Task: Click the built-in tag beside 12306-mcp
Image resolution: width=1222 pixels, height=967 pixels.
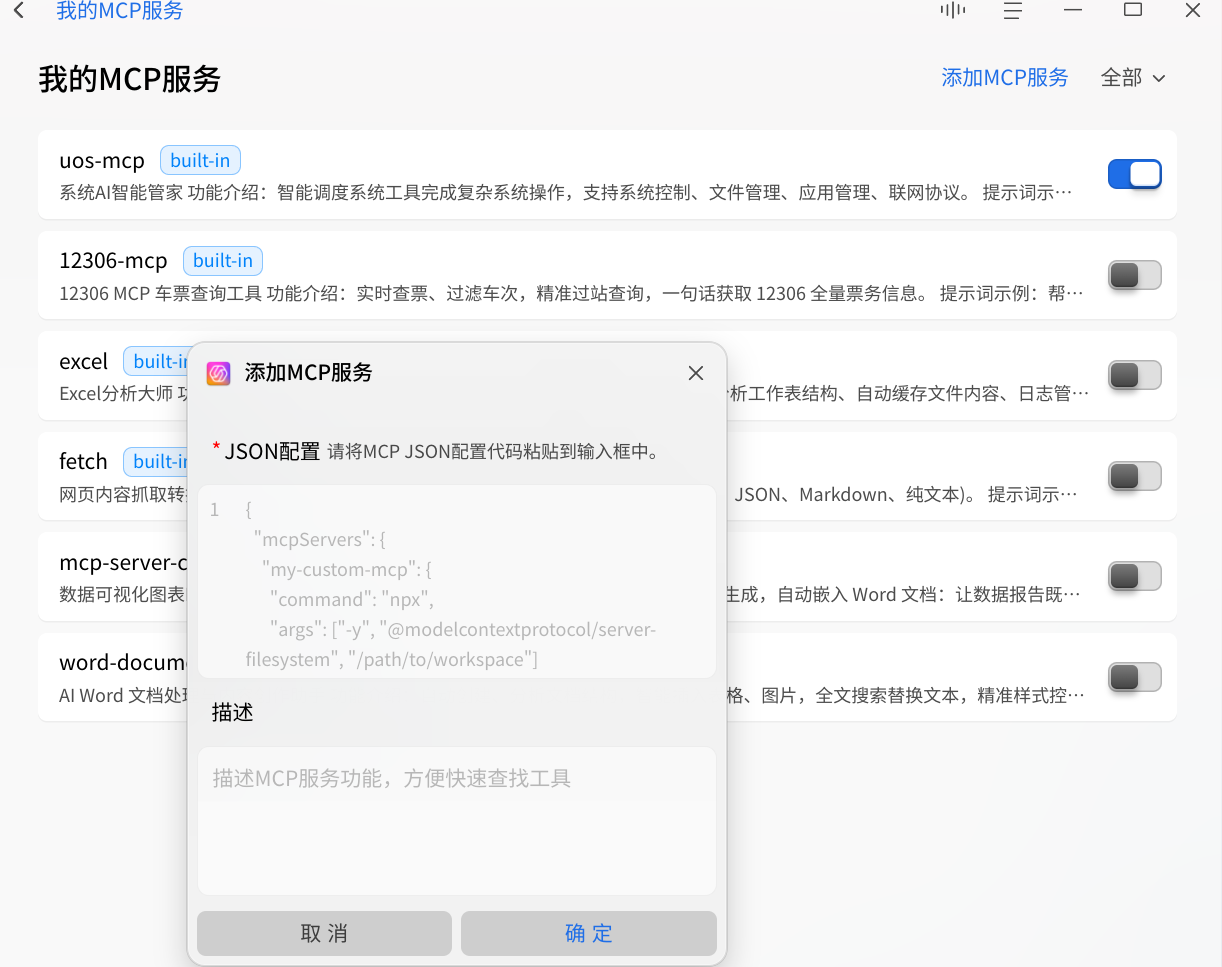Action: point(223,261)
